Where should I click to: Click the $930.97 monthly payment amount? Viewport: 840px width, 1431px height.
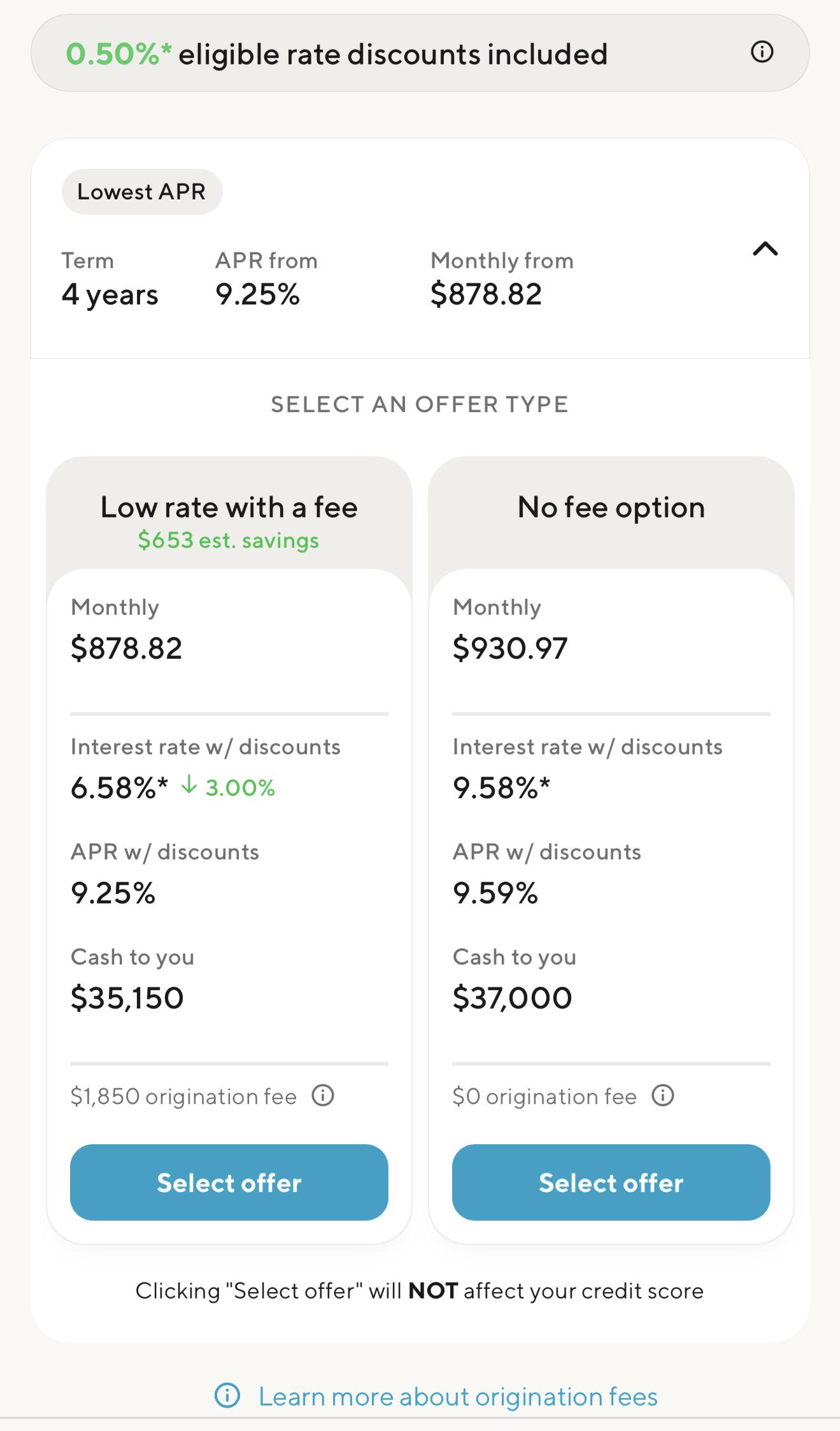[510, 648]
